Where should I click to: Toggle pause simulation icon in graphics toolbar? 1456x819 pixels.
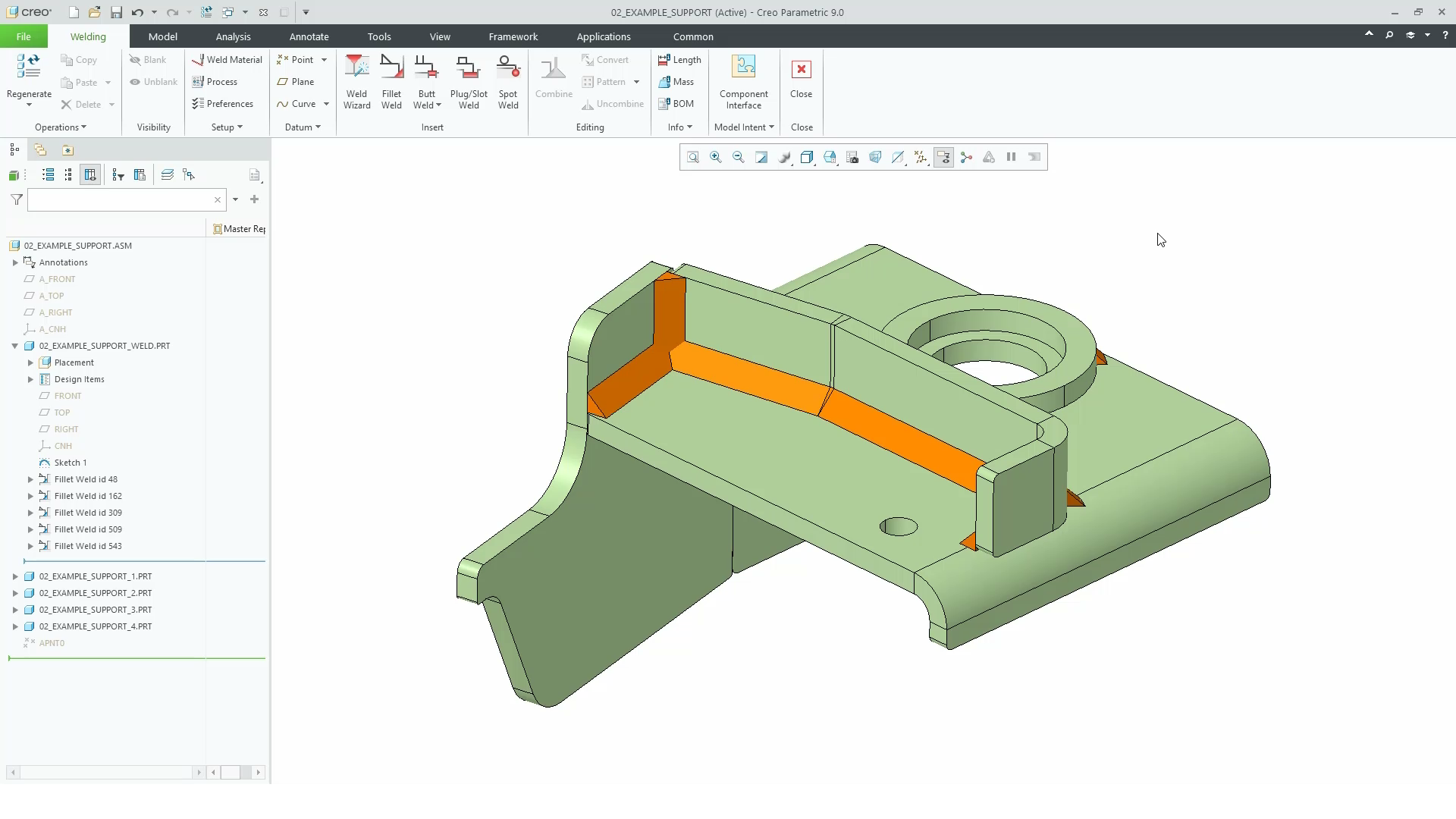[1011, 157]
